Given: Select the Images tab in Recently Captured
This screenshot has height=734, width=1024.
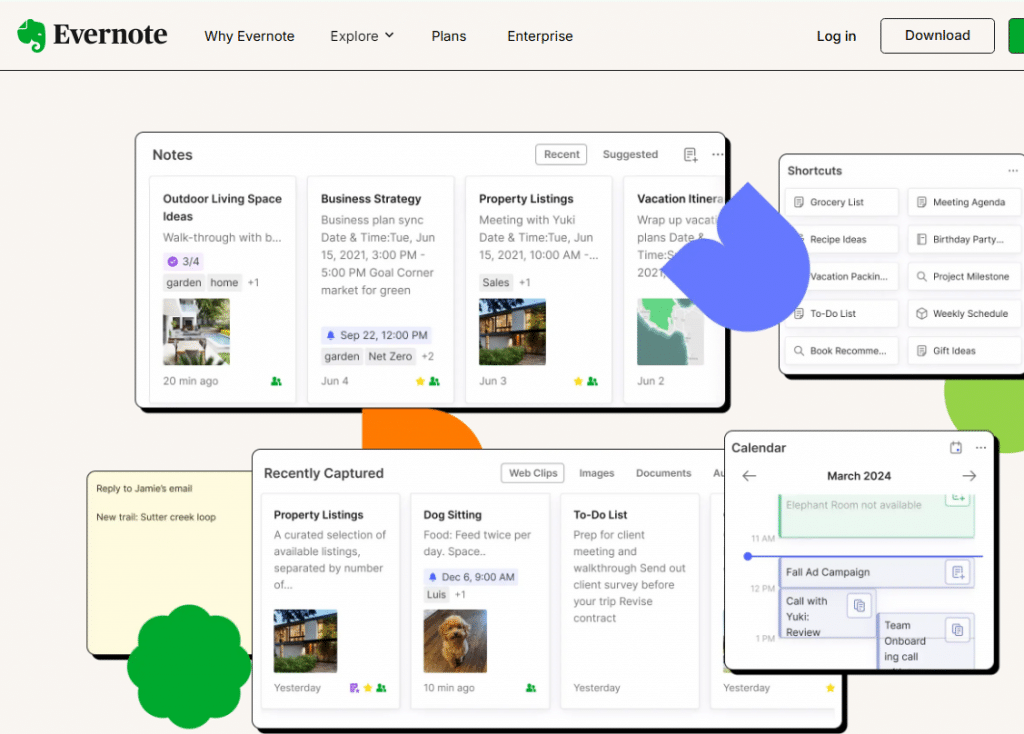Looking at the screenshot, I should tap(596, 473).
